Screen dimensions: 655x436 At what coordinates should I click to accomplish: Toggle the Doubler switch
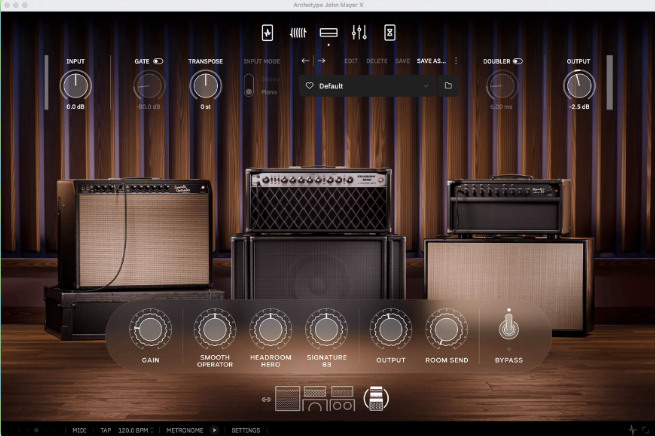pos(517,61)
